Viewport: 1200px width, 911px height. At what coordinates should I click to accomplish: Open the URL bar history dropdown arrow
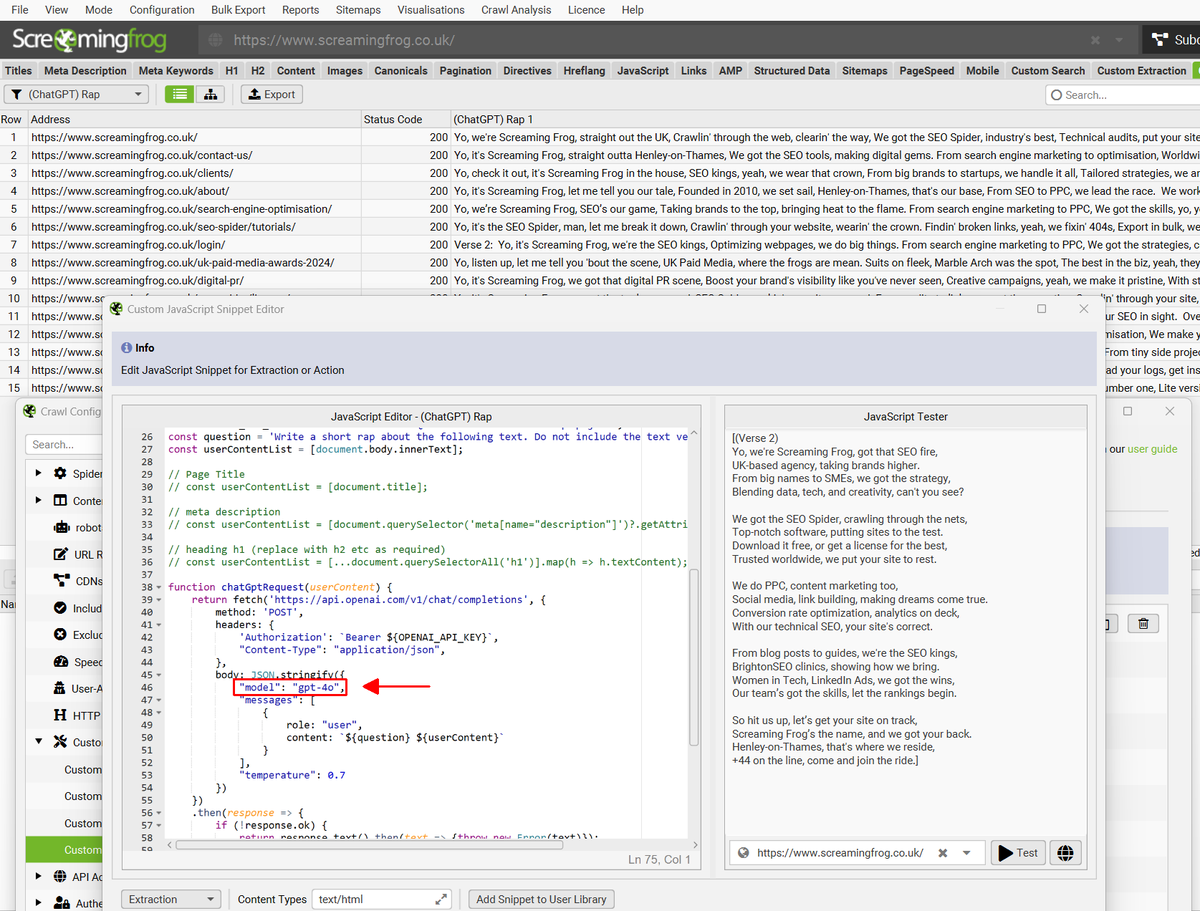click(x=1119, y=41)
